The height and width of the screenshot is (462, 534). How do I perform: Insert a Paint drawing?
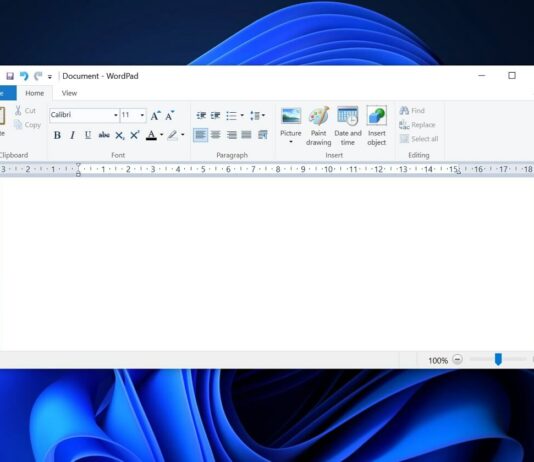point(319,126)
